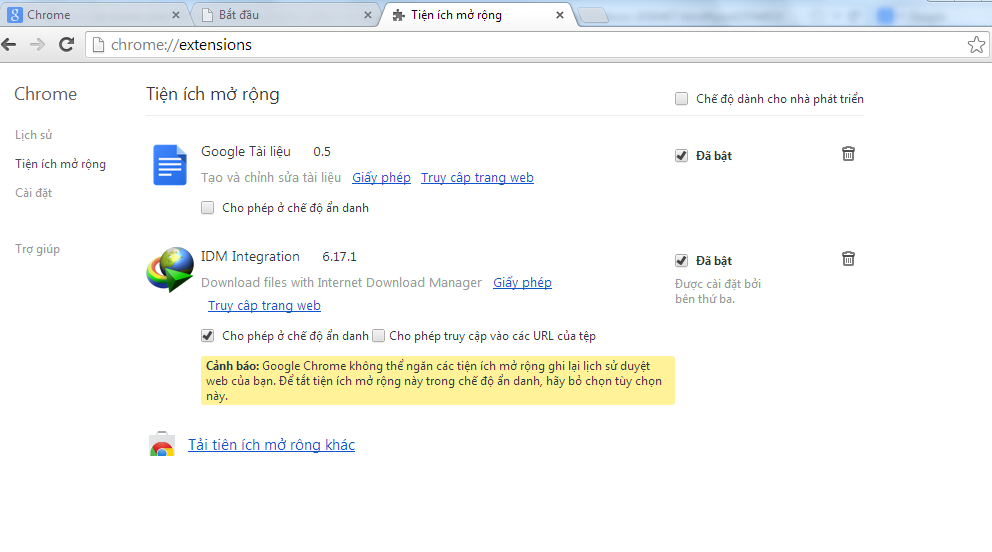Click the IDM Integration extension name
The width and height of the screenshot is (992, 552).
point(251,257)
